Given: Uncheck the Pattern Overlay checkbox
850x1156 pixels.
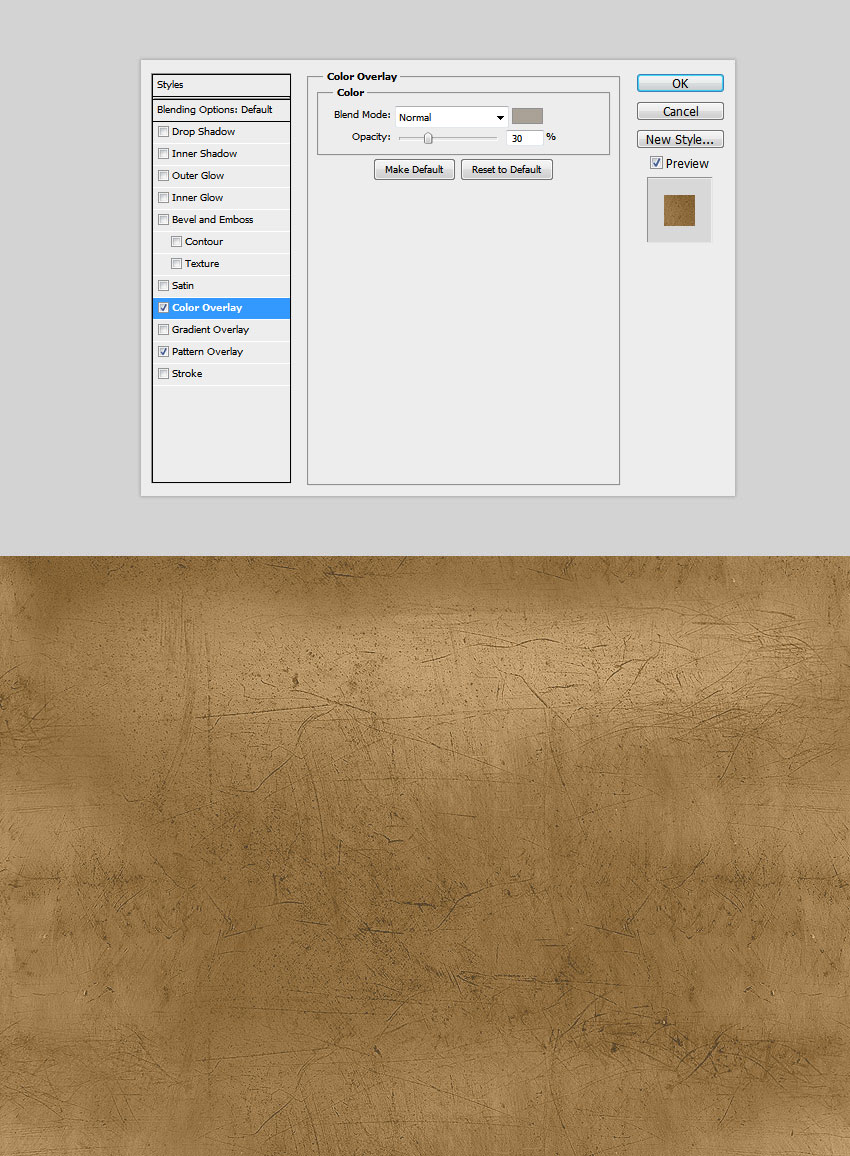Looking at the screenshot, I should point(164,352).
